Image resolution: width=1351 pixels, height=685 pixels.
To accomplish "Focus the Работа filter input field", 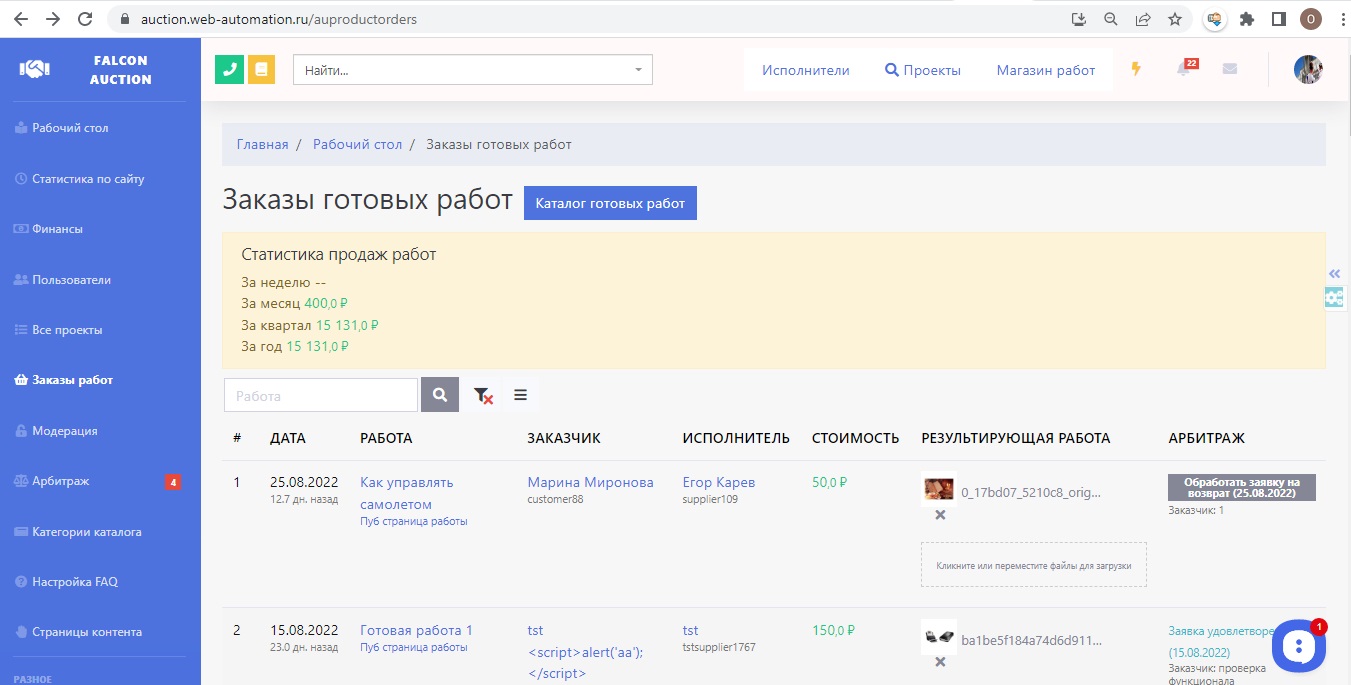I will [321, 395].
